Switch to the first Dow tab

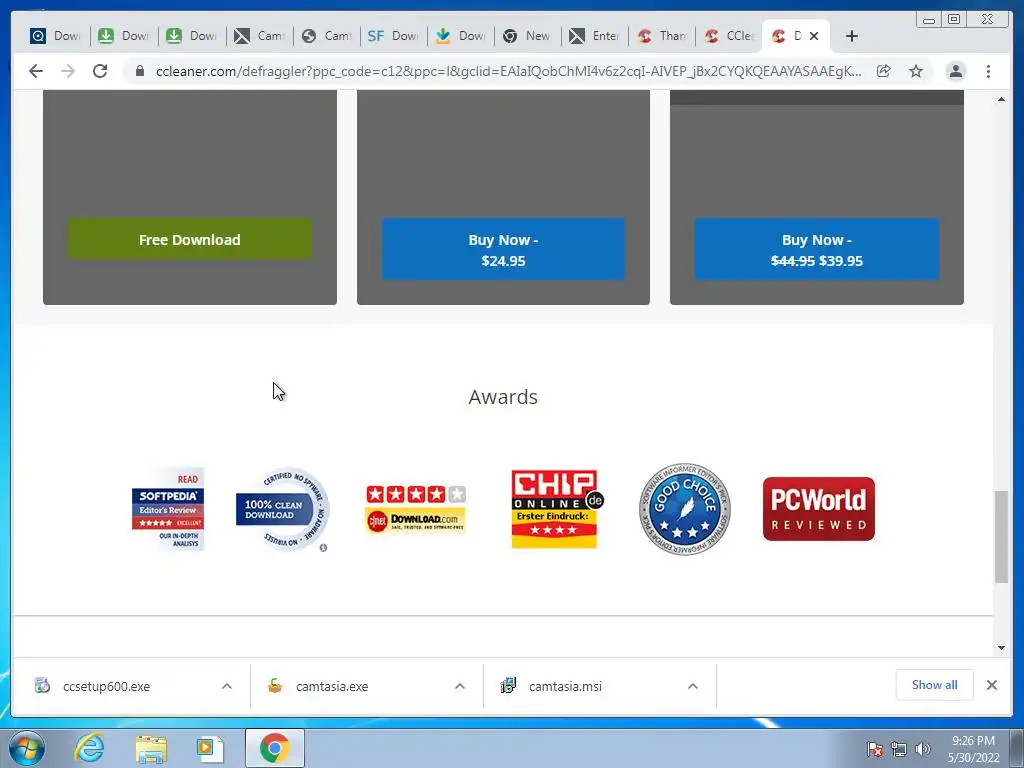pyautogui.click(x=56, y=36)
